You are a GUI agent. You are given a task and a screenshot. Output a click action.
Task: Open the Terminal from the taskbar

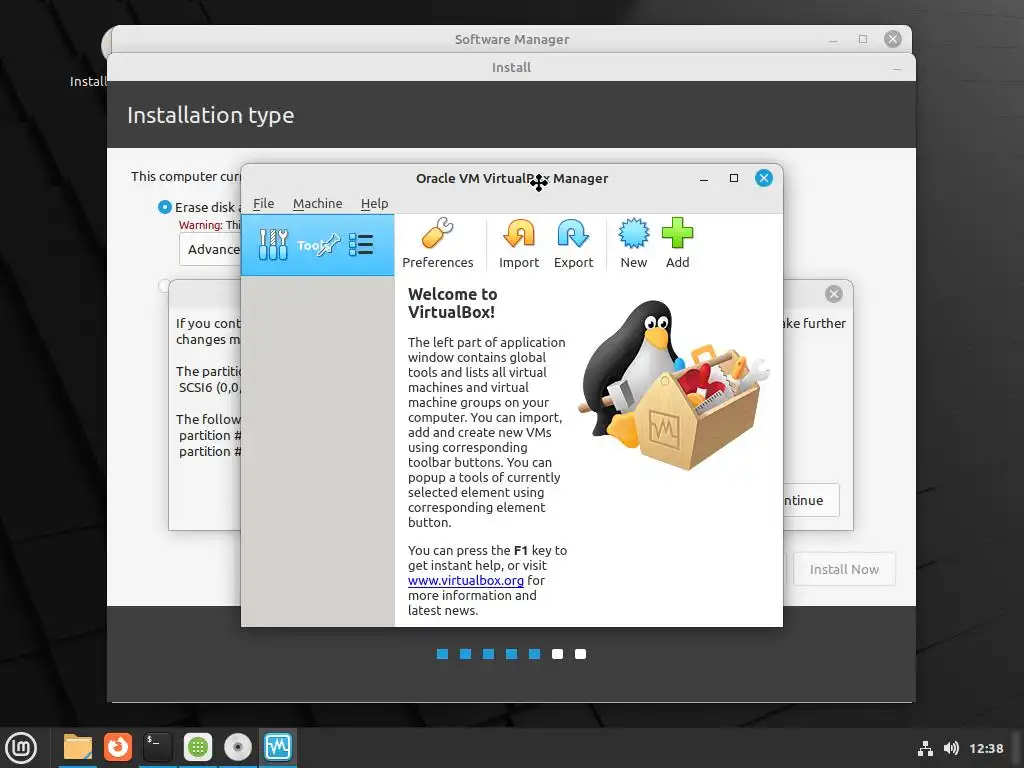coord(157,747)
